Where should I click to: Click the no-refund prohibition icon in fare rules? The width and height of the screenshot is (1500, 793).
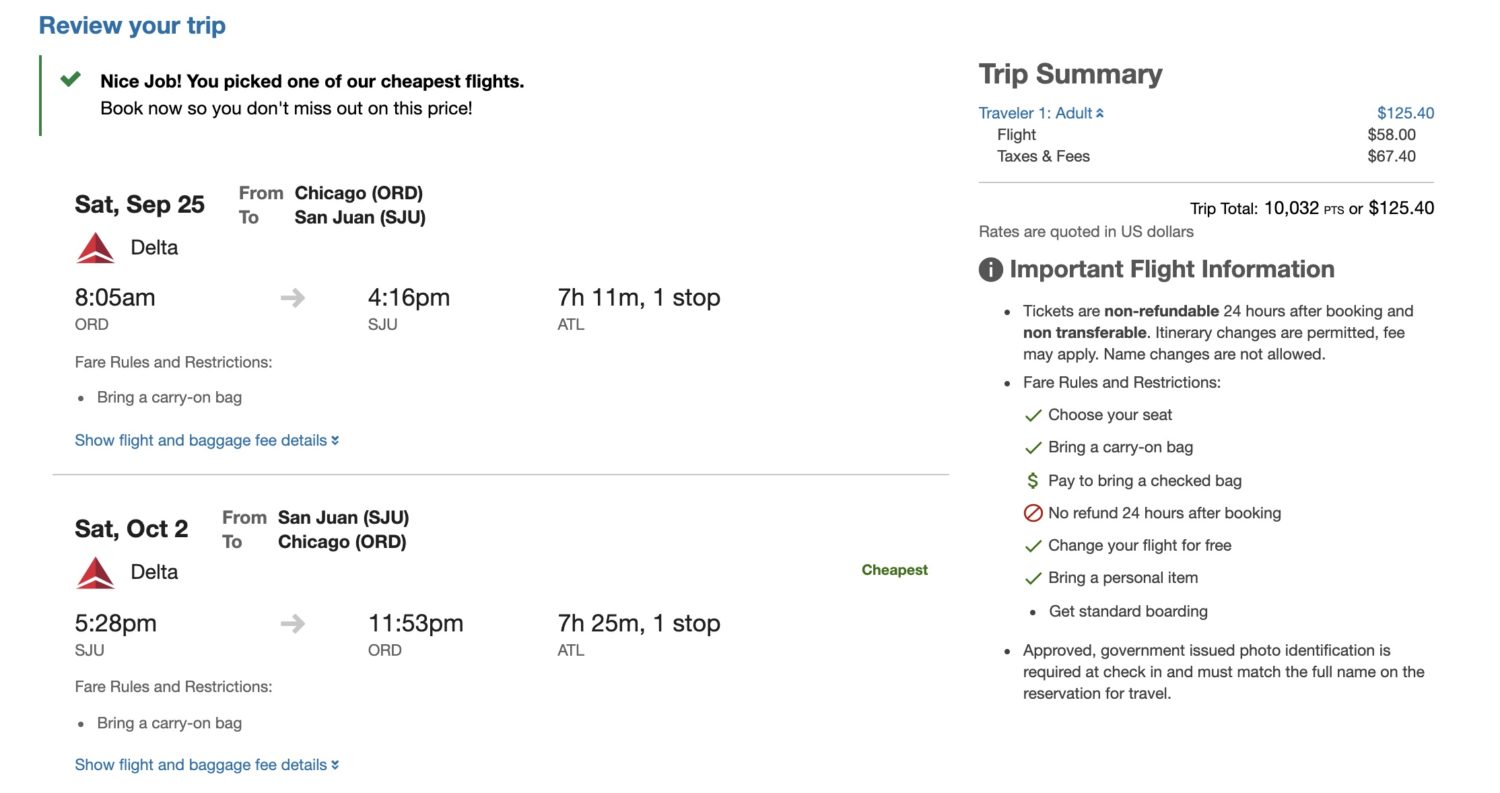point(1035,513)
